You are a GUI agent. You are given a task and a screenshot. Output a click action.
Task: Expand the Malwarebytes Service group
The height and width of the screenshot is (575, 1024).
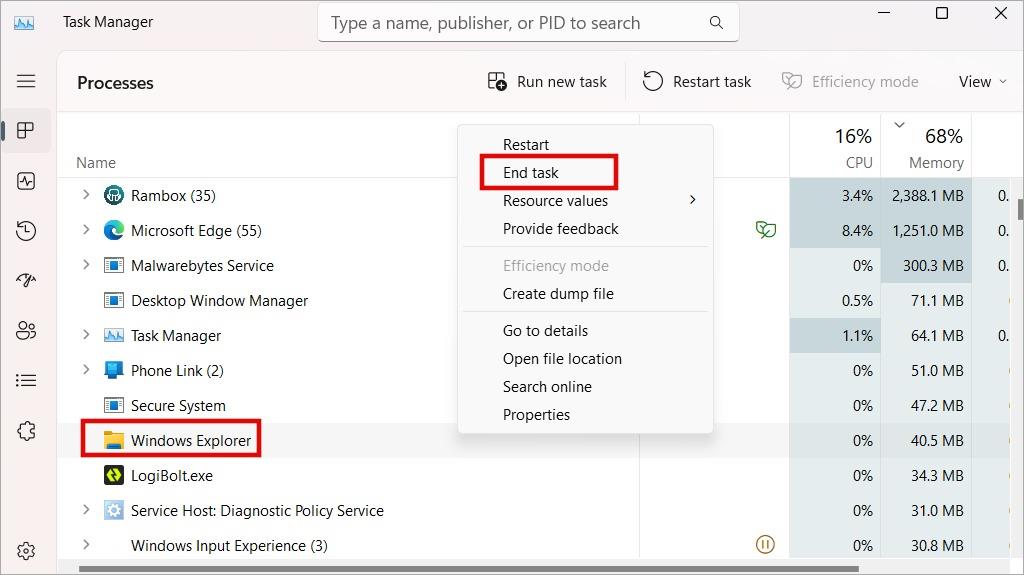(86, 265)
